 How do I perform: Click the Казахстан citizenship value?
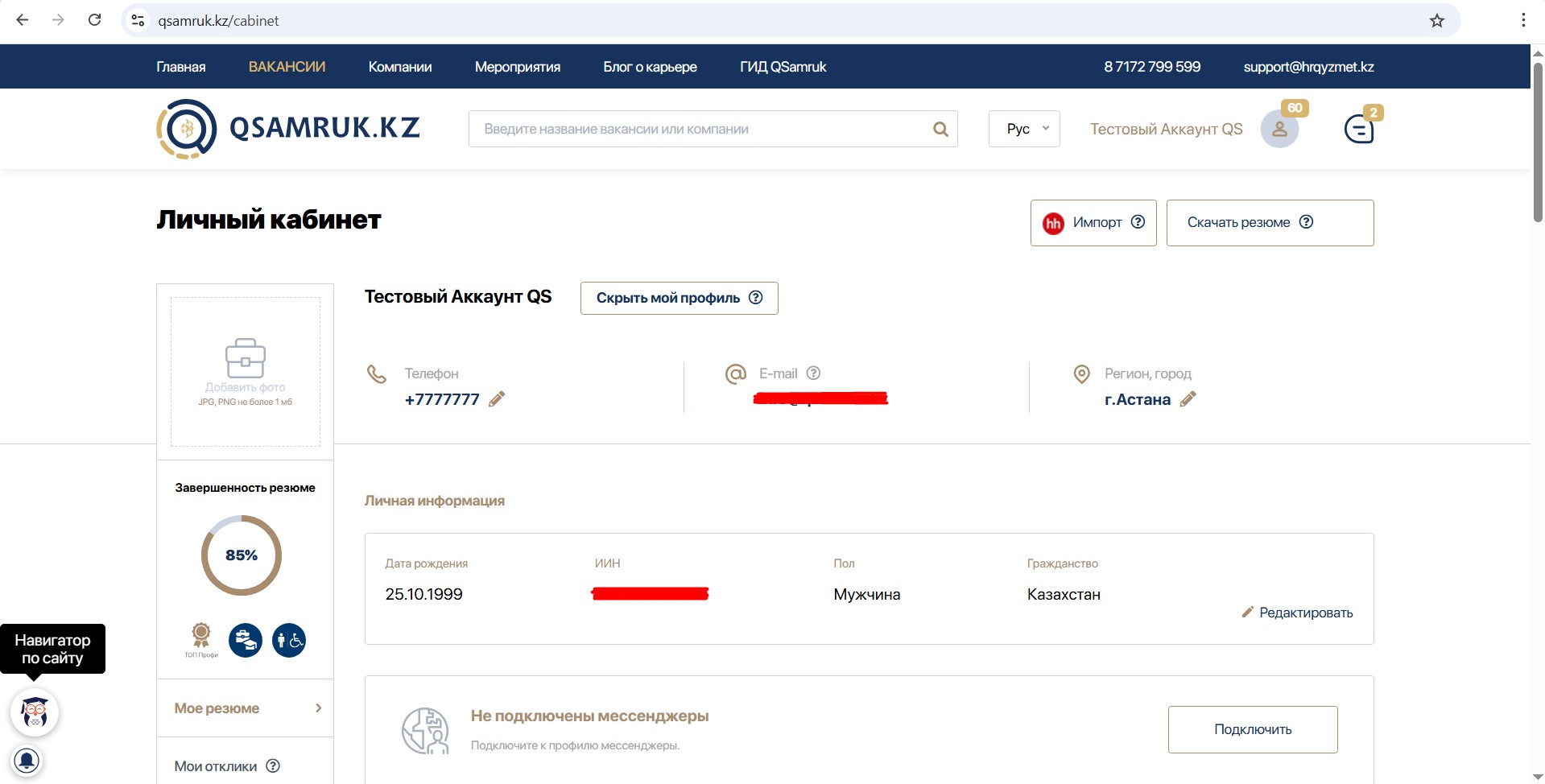tap(1064, 594)
